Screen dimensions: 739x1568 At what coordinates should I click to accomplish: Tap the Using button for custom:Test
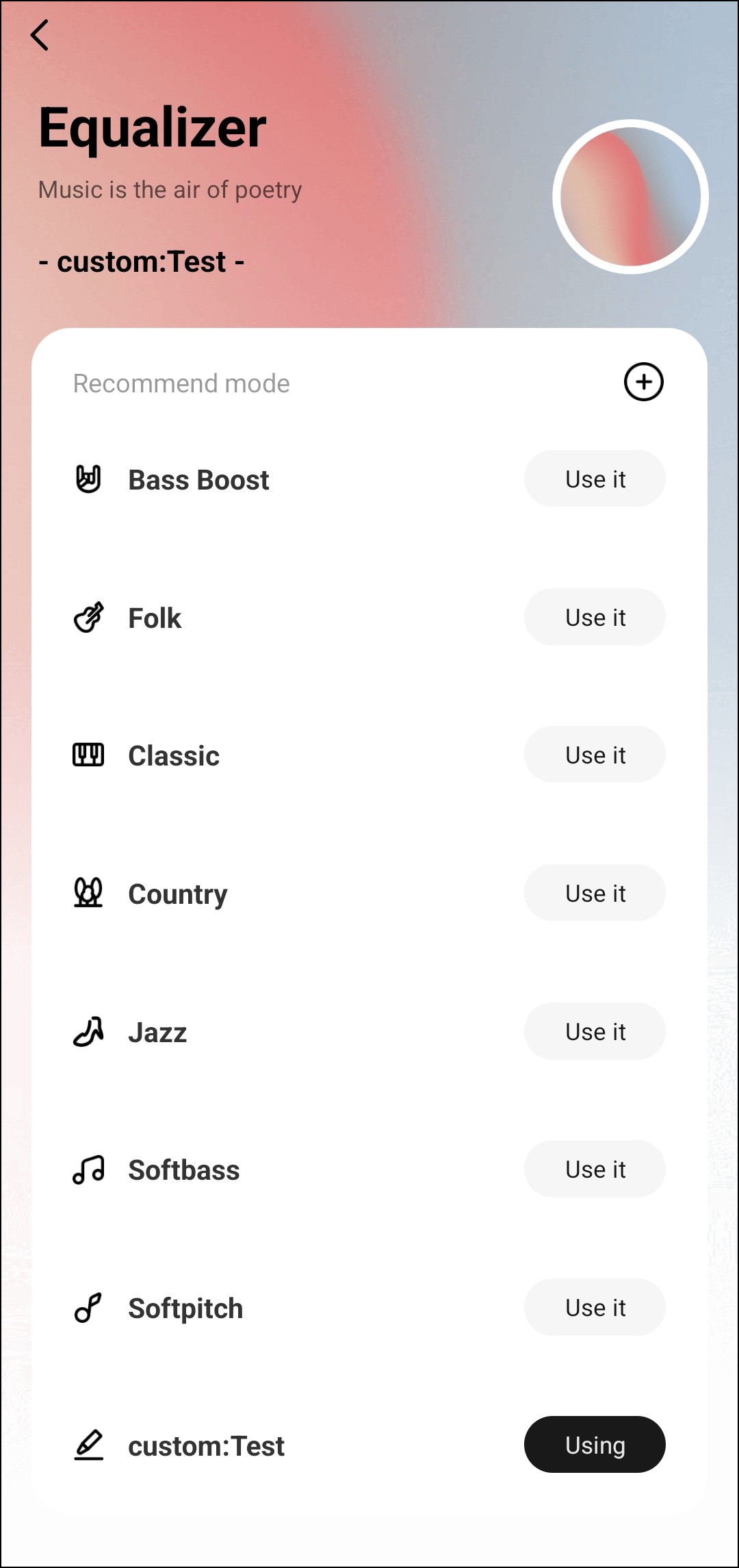pyautogui.click(x=595, y=1445)
